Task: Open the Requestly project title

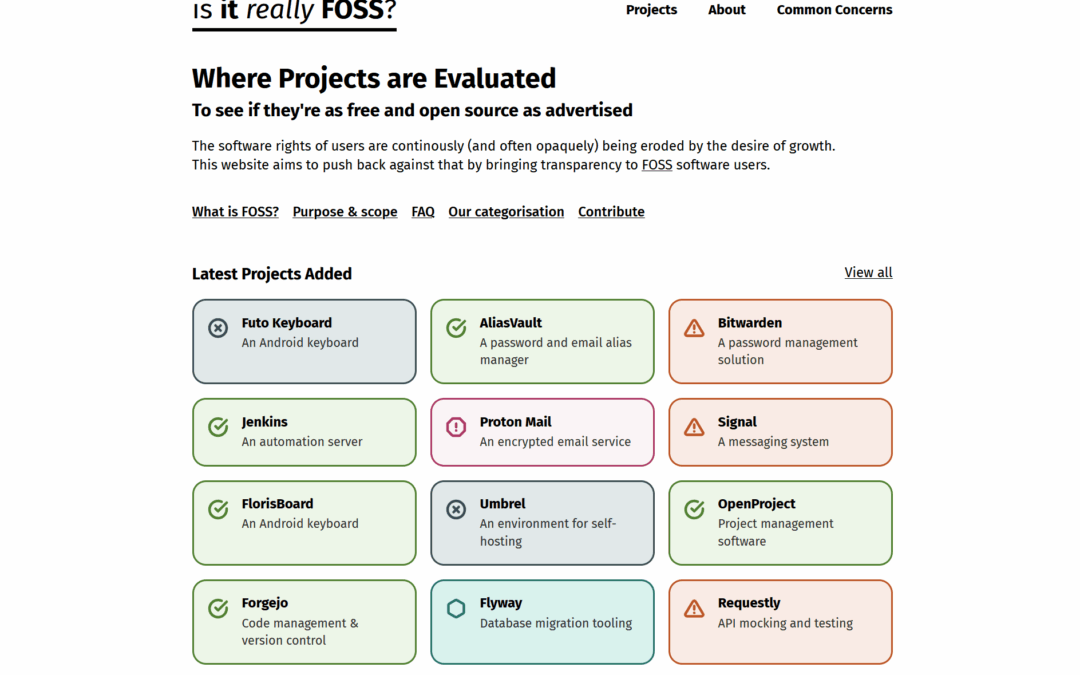Action: pyautogui.click(x=749, y=603)
